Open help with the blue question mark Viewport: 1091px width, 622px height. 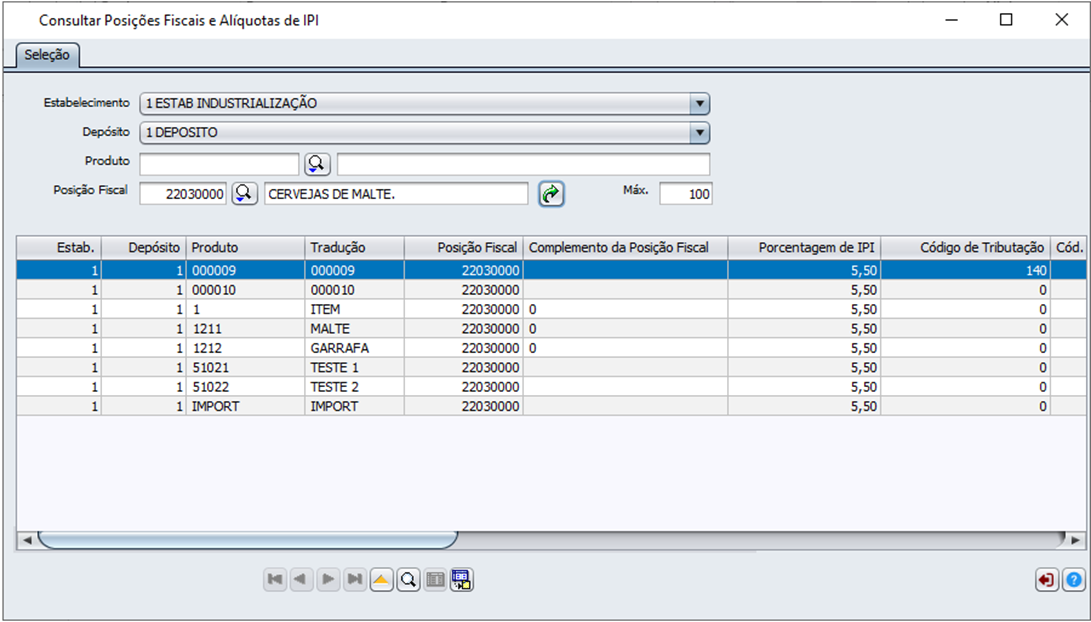1074,580
